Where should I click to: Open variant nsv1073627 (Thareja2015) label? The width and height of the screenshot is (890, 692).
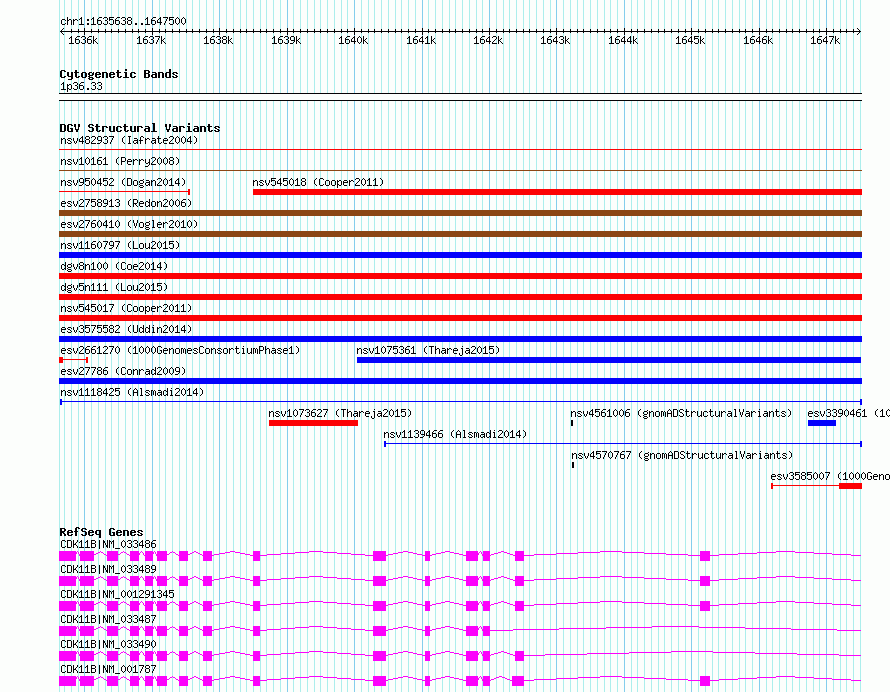pyautogui.click(x=340, y=413)
